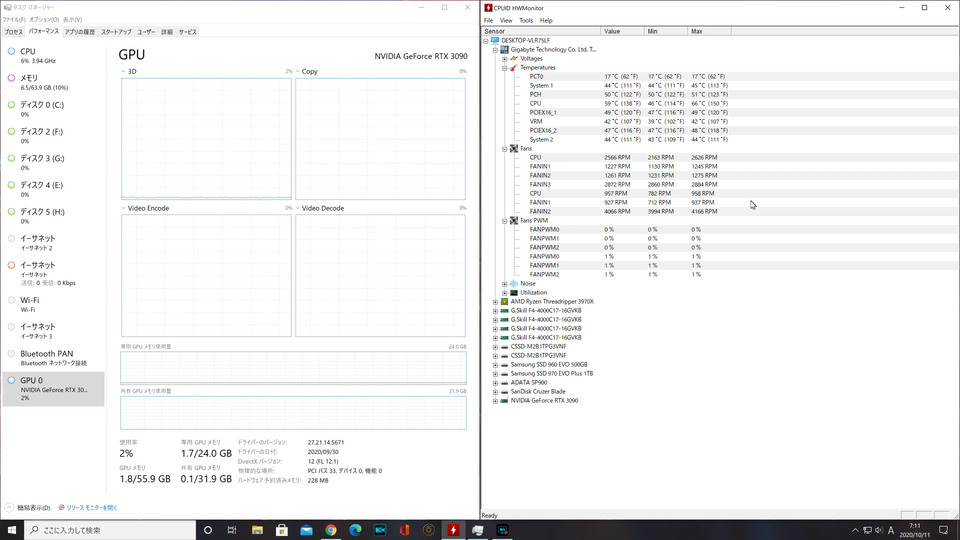The image size is (960, 540).
Task: Click the taskbar search box
Action: point(110,530)
